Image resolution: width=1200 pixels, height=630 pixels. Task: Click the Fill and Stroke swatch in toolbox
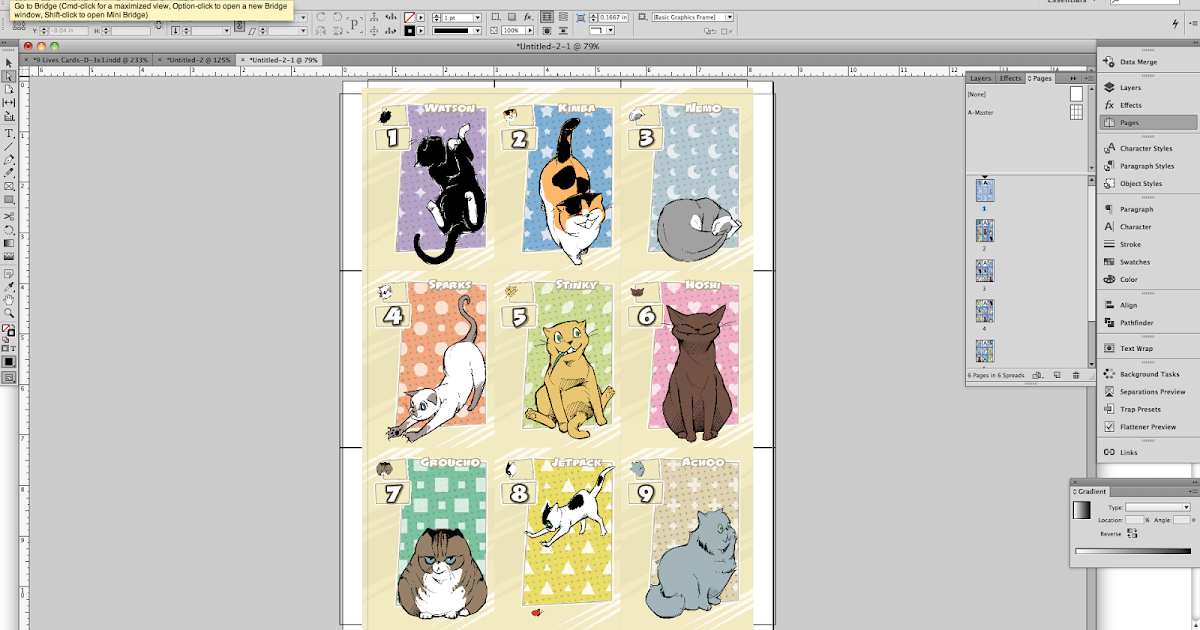(9, 329)
